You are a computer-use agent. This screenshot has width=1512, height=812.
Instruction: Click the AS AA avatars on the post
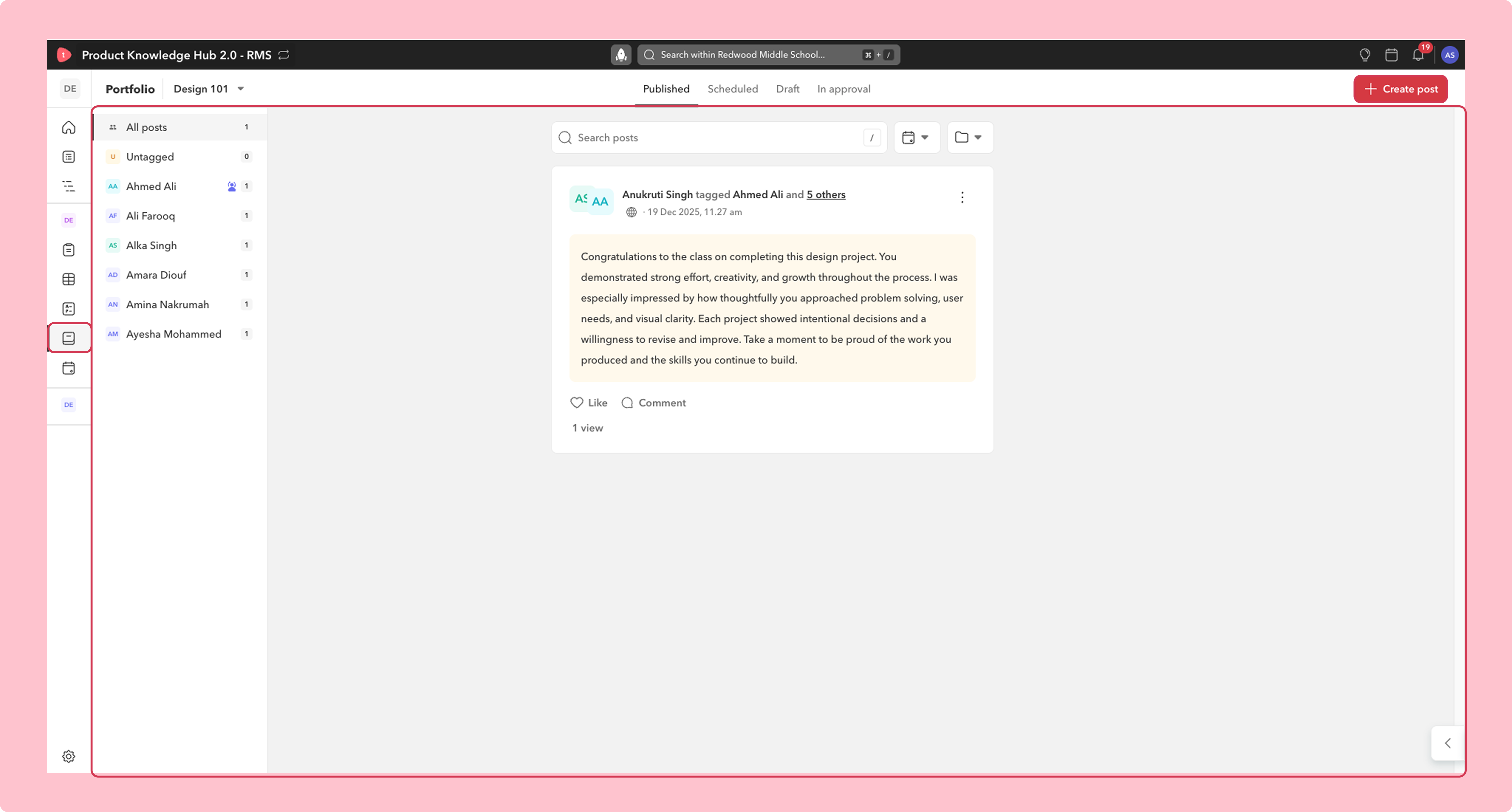pos(592,200)
